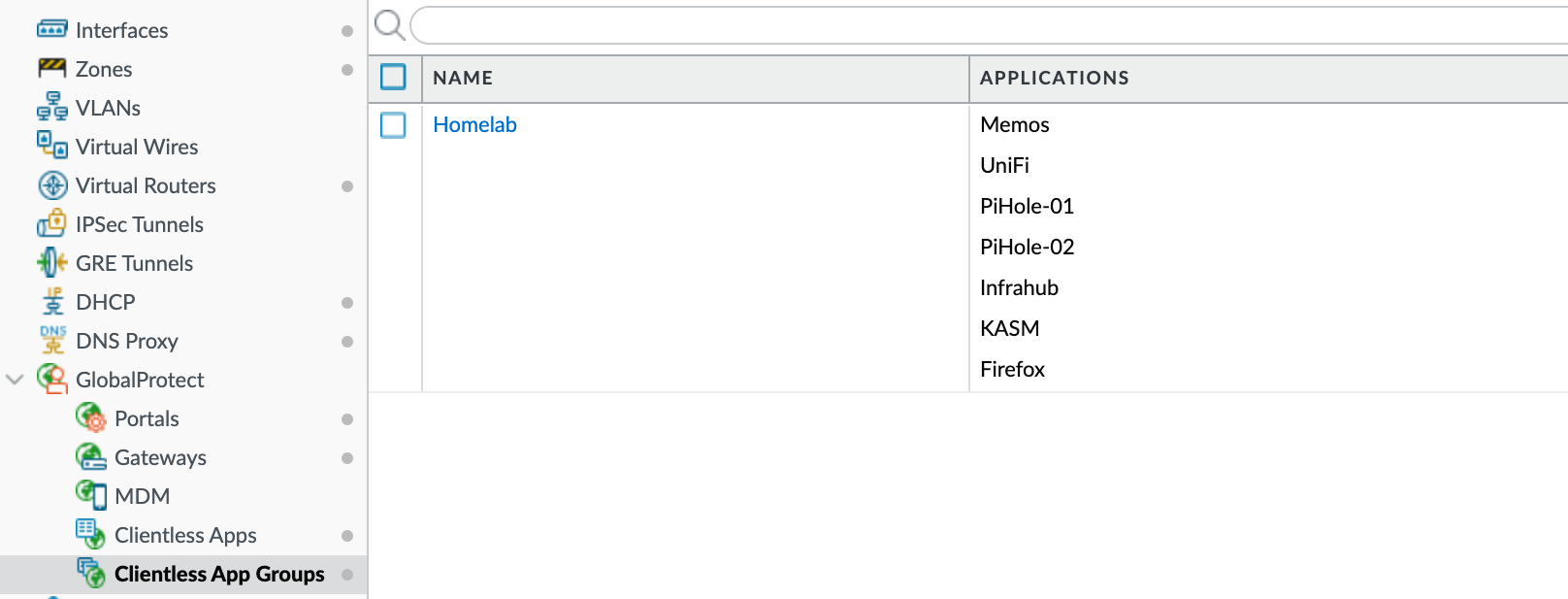This screenshot has height=599, width=1568.
Task: Click the search magnifier icon
Action: (389, 25)
